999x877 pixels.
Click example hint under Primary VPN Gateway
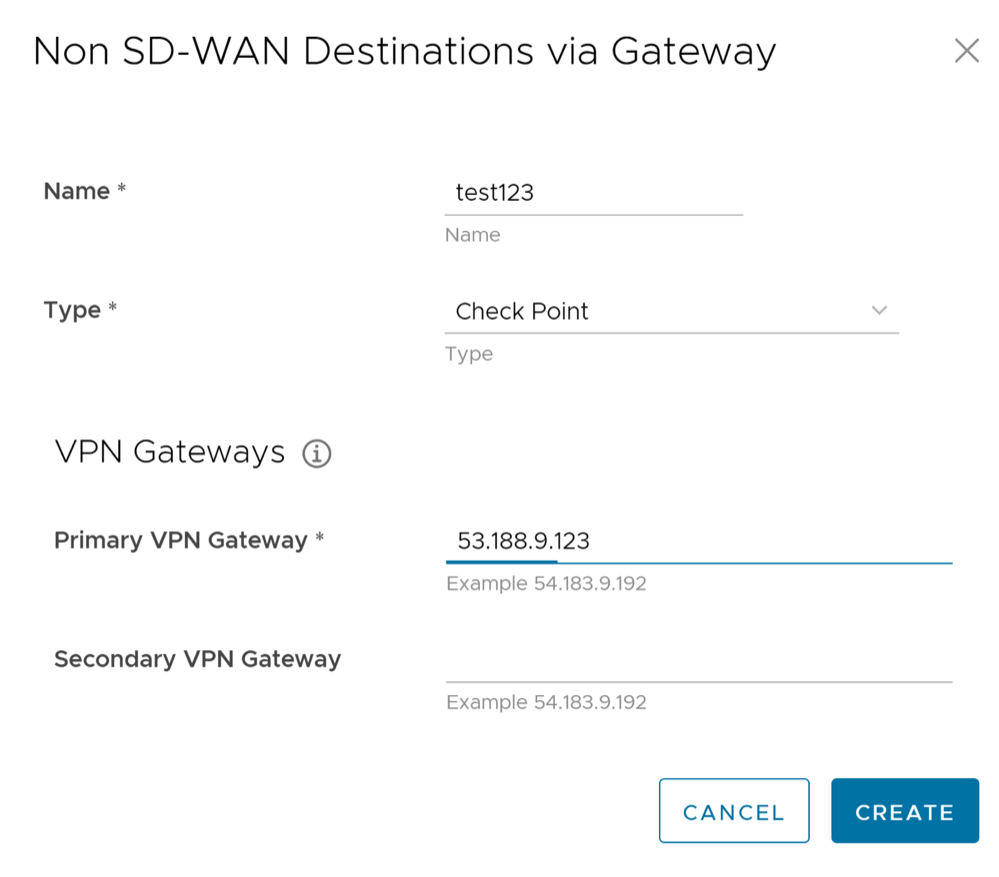[546, 583]
